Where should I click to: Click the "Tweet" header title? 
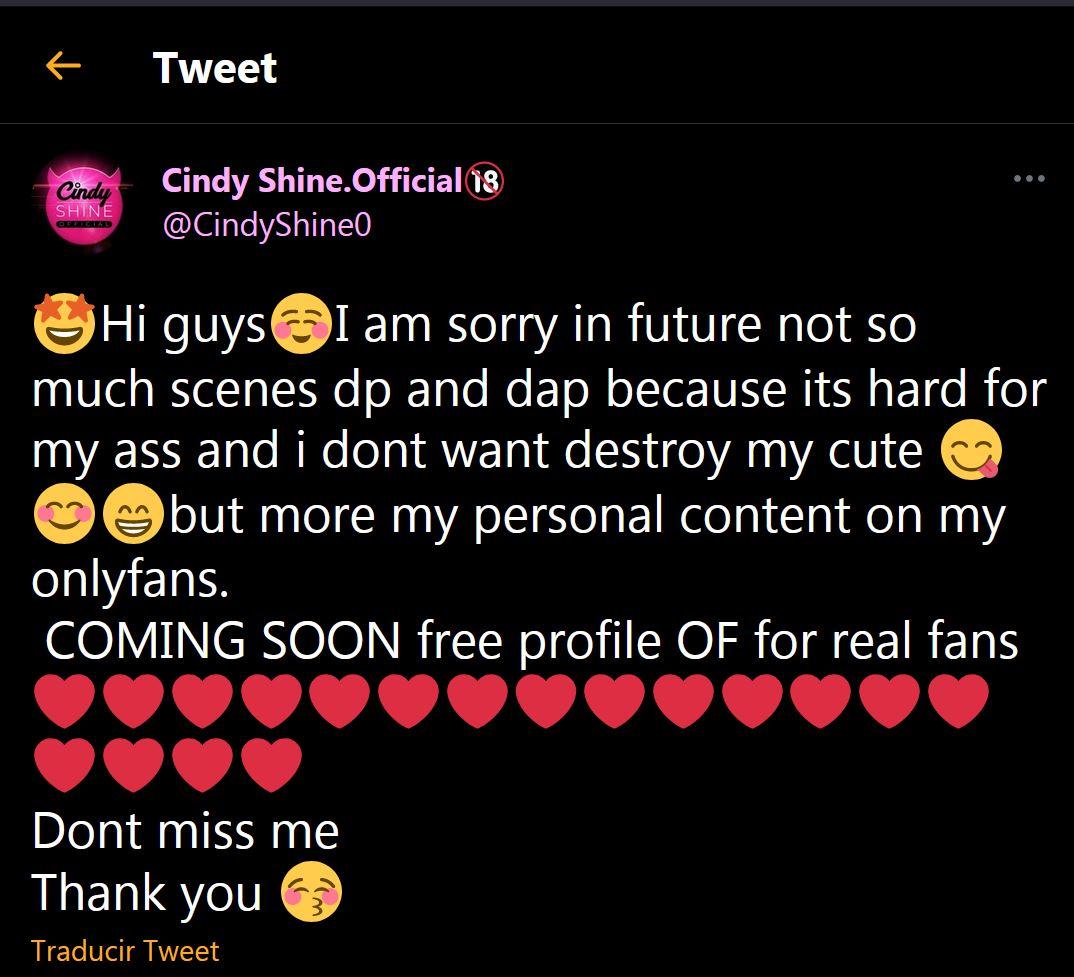215,68
